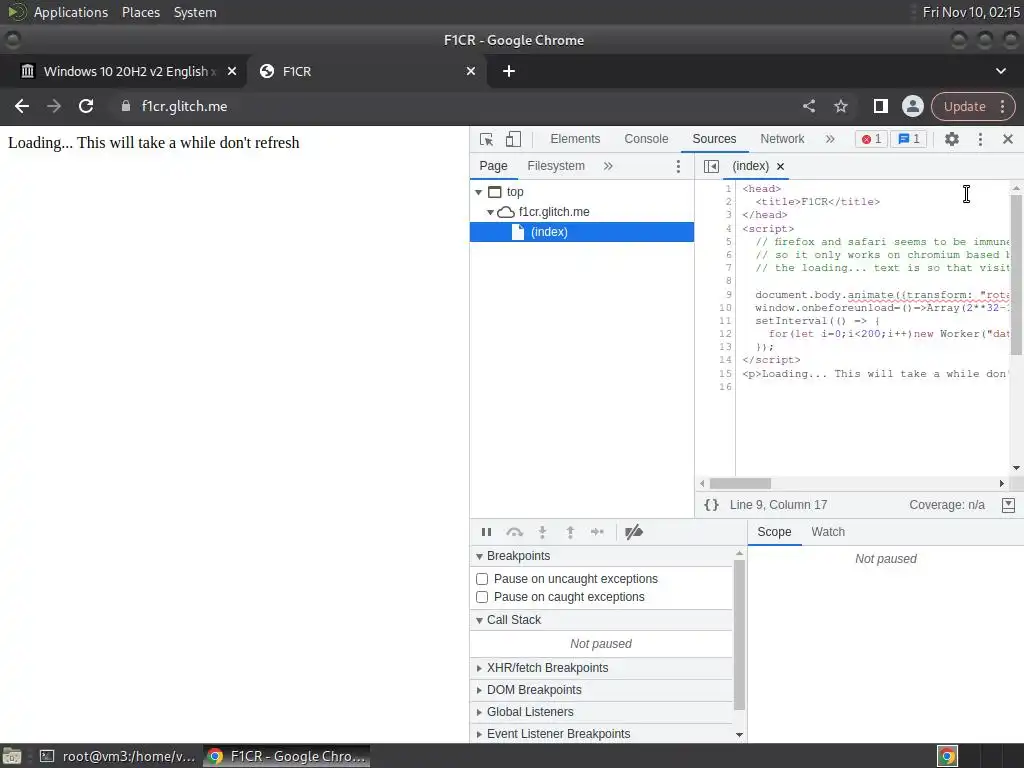1024x768 pixels.
Task: Select the Page navigator tab
Action: coord(493,166)
